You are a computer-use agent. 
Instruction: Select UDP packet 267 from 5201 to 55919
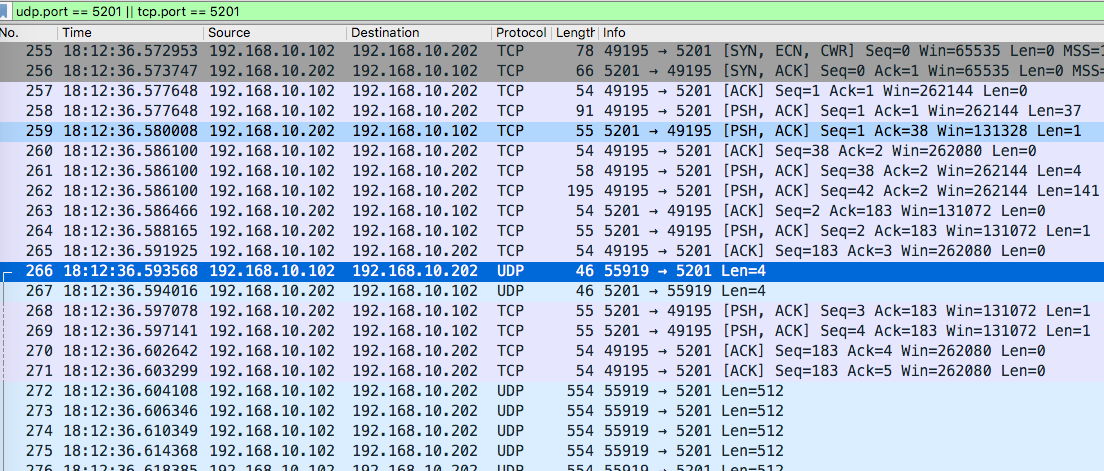pos(552,290)
